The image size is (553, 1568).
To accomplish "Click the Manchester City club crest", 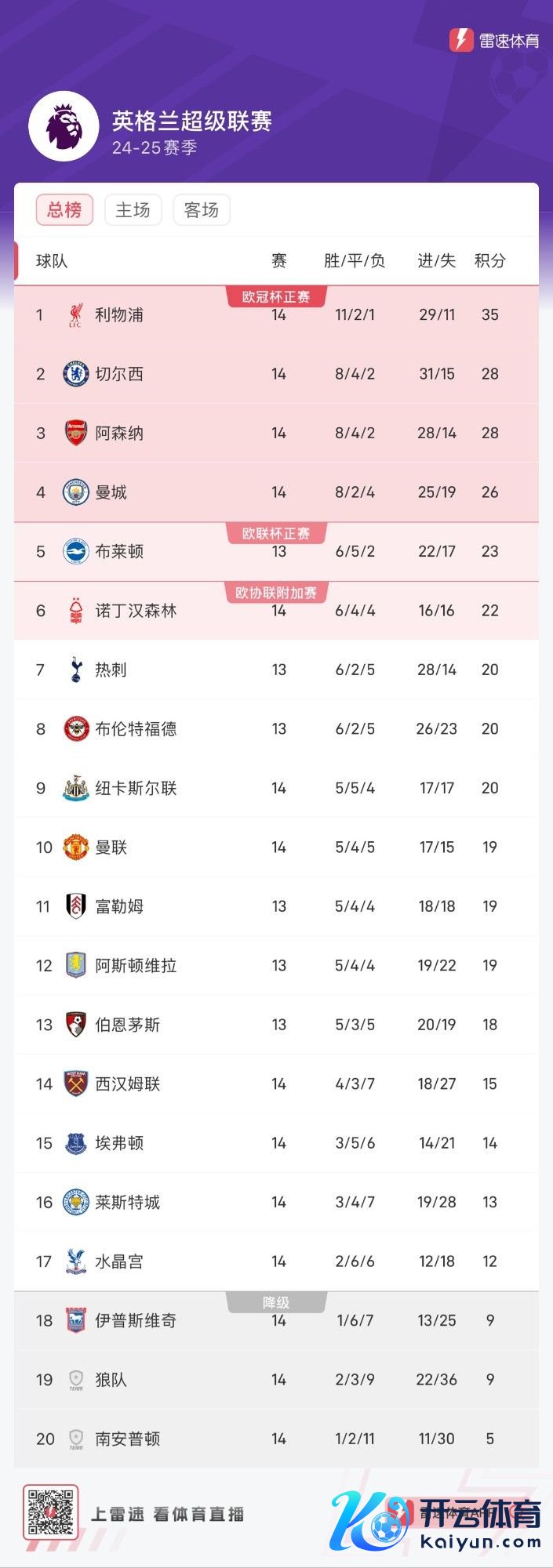I will click(75, 492).
